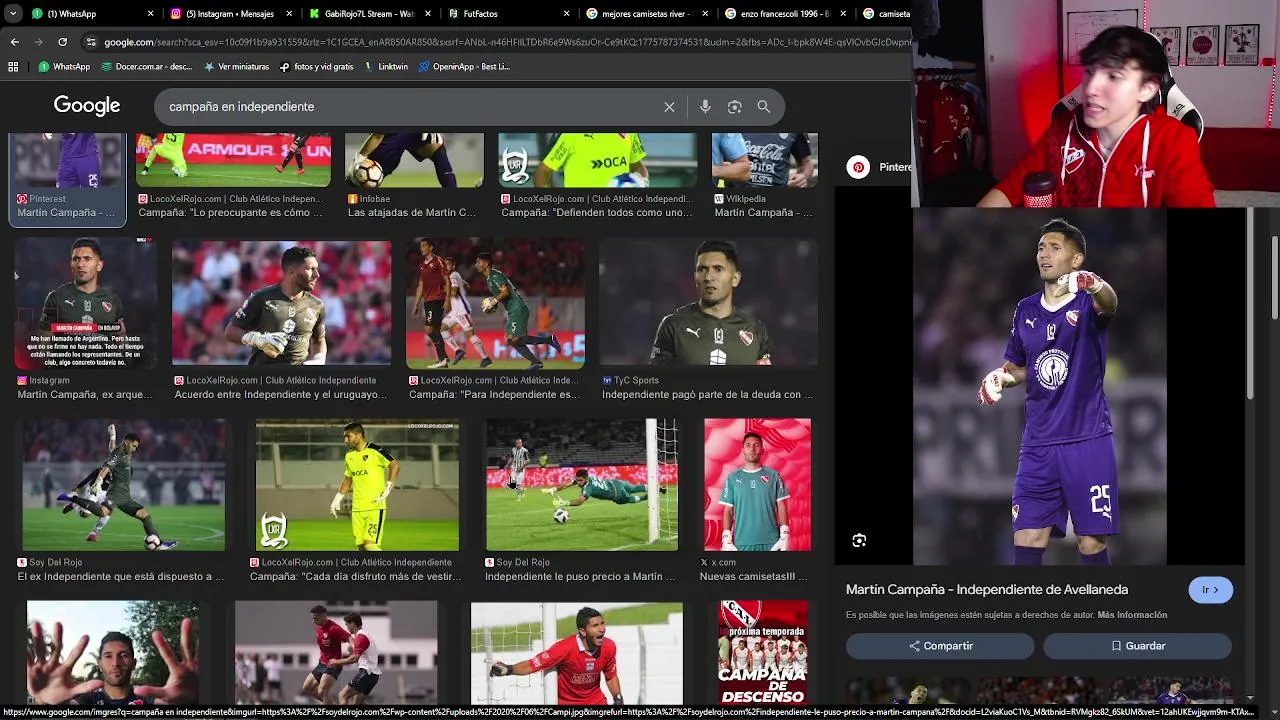Clear the search query with X
1280x720 pixels.
pyautogui.click(x=669, y=107)
